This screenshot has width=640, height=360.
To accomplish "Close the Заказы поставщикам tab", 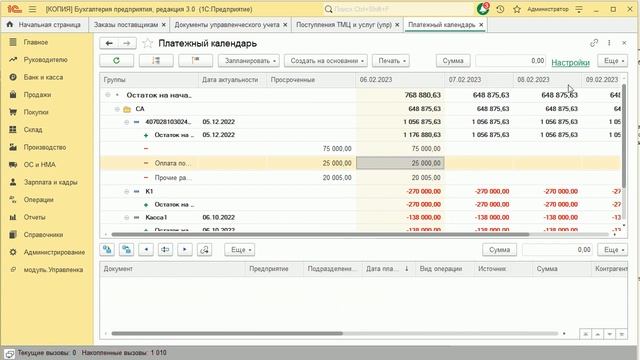I will tap(164, 25).
